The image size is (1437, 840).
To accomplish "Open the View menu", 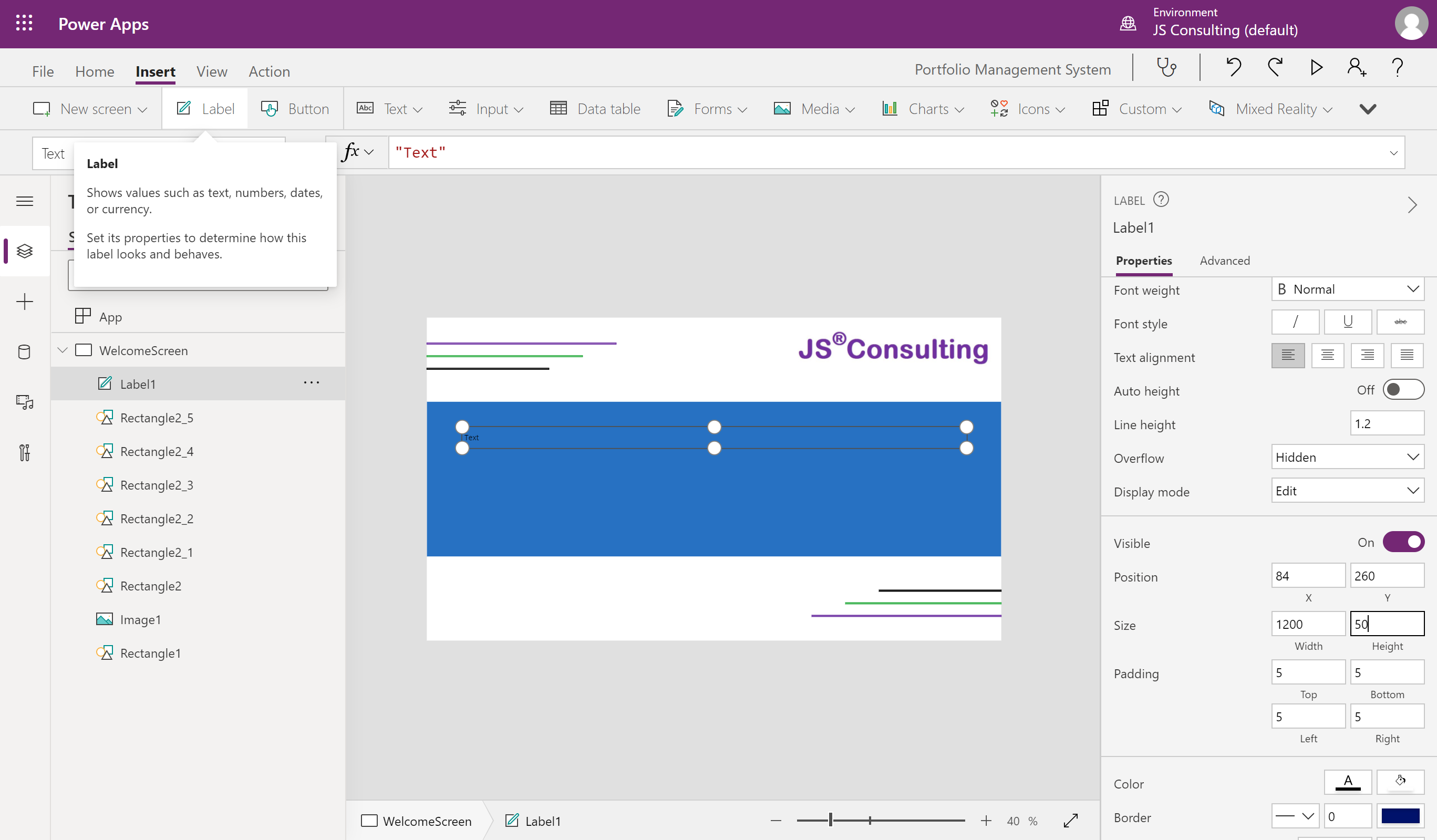I will click(212, 71).
